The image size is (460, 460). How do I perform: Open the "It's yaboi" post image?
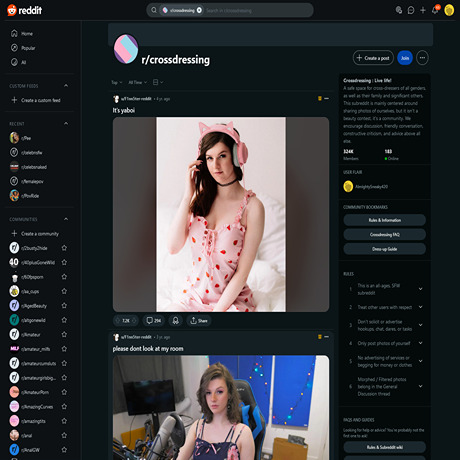click(221, 214)
